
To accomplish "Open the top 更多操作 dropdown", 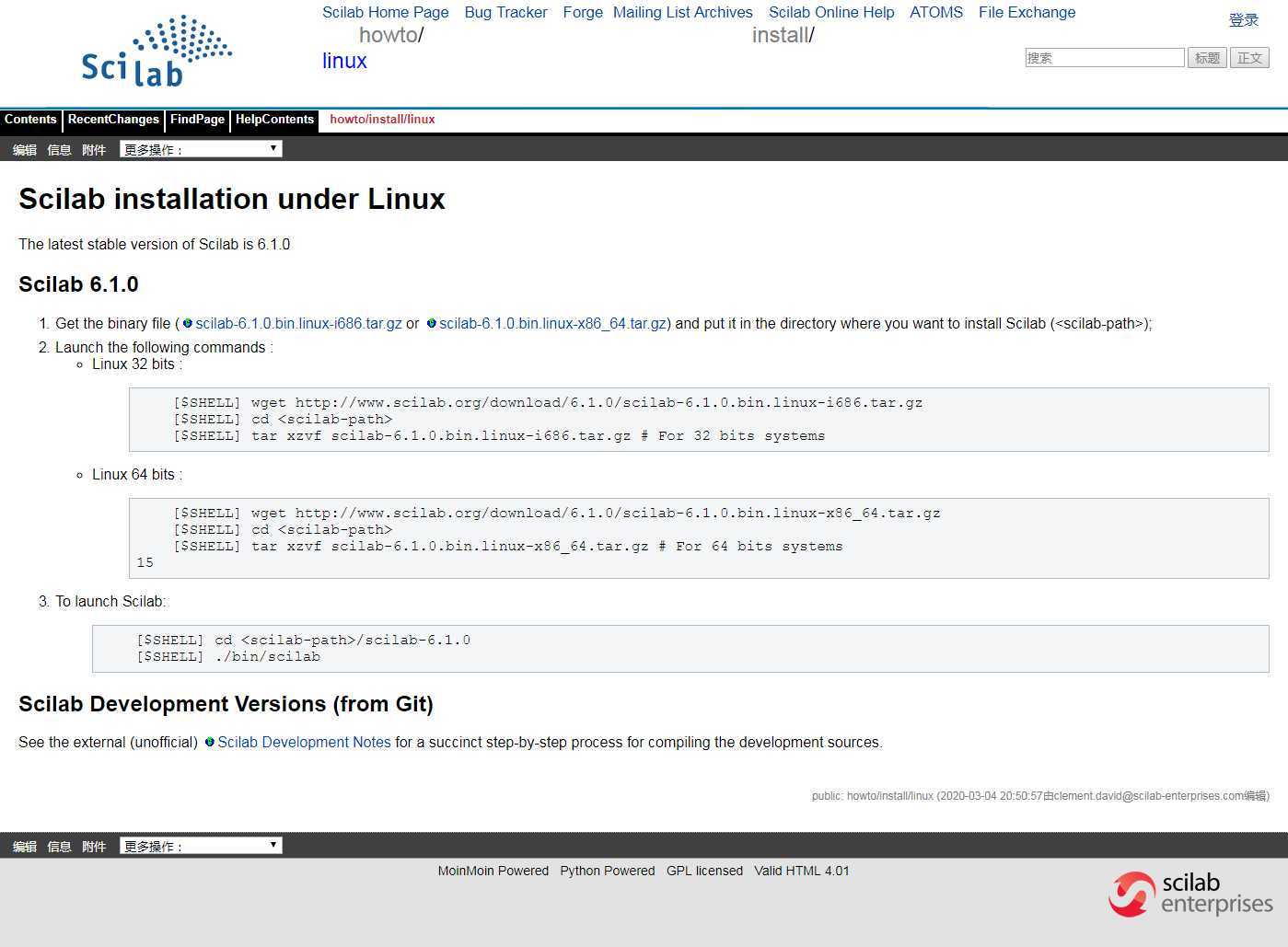I will (x=201, y=149).
